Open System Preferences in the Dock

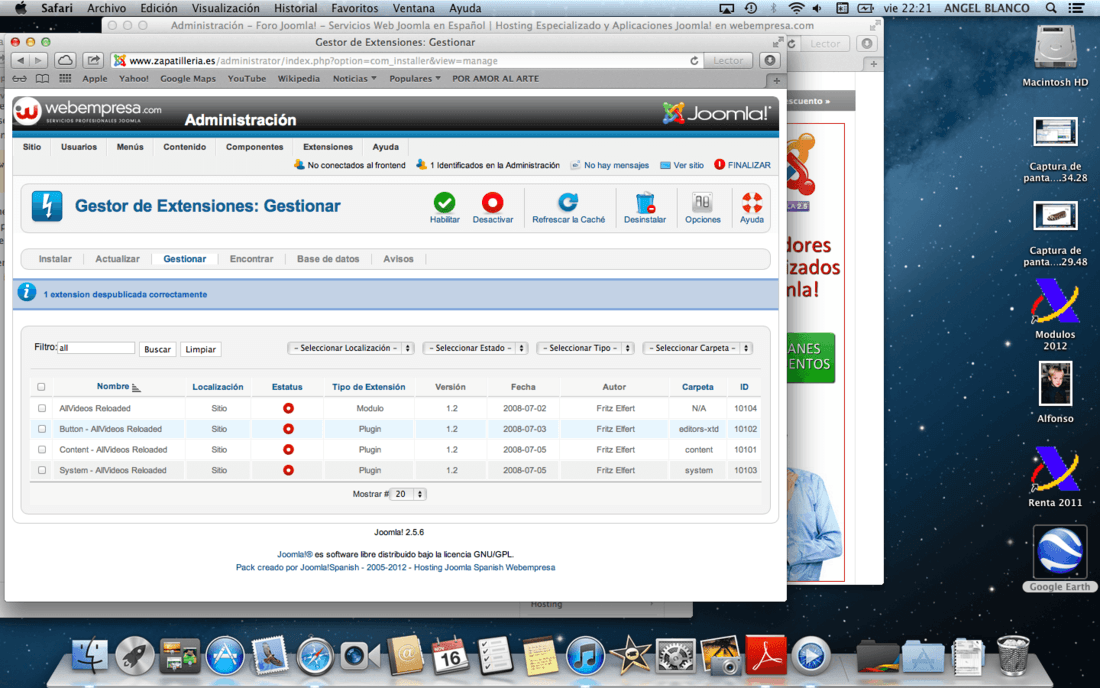tap(675, 656)
